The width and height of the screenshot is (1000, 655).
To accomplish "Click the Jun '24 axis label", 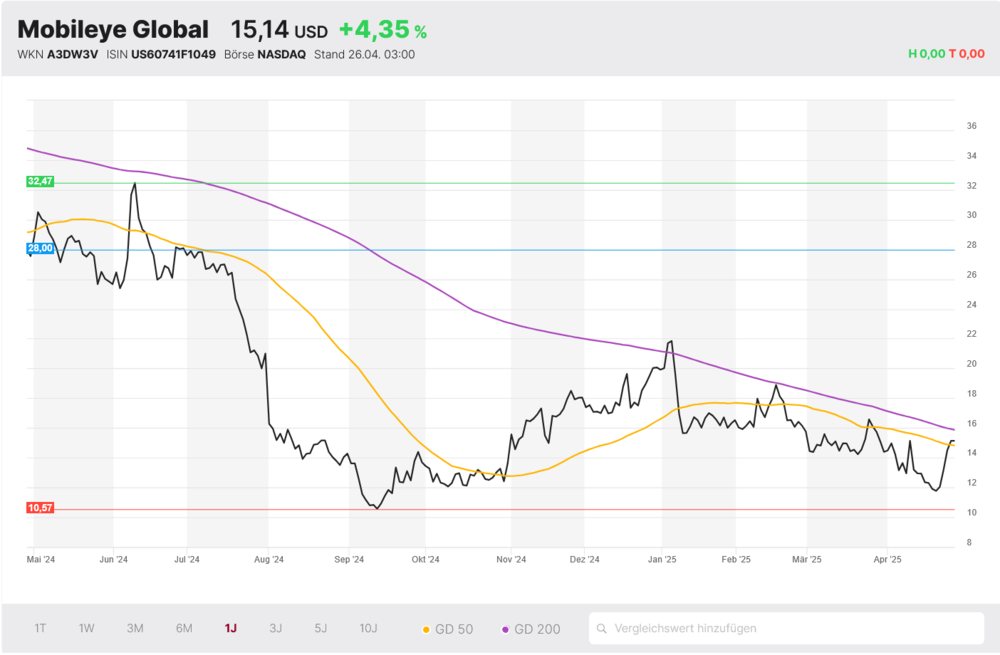I will click(114, 559).
